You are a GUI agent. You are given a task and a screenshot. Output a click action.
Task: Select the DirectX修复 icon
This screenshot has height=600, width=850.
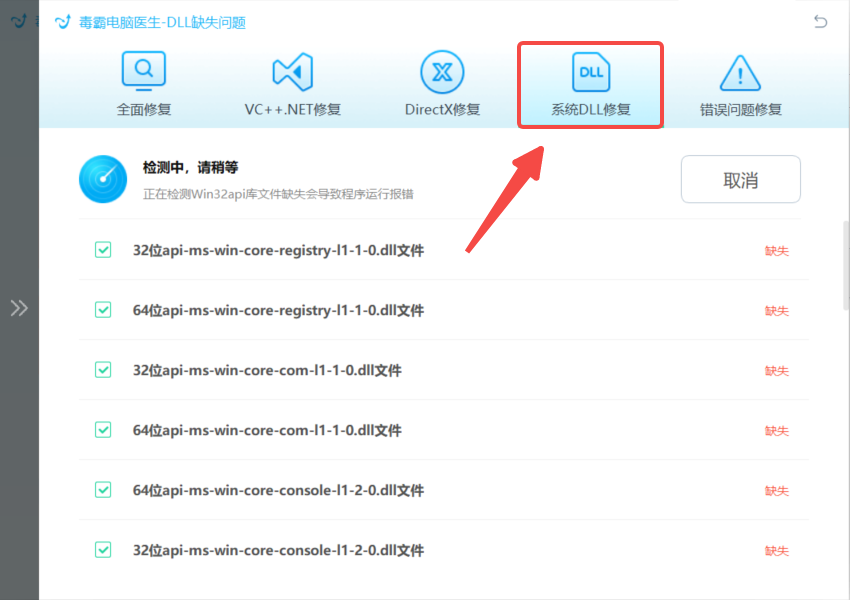pyautogui.click(x=442, y=72)
